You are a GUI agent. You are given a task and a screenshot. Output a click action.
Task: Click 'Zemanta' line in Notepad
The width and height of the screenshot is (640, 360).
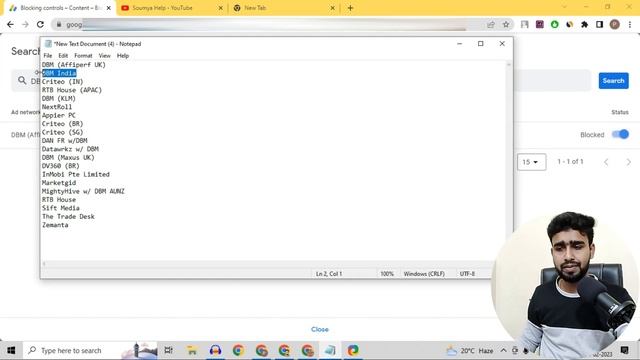coord(55,225)
